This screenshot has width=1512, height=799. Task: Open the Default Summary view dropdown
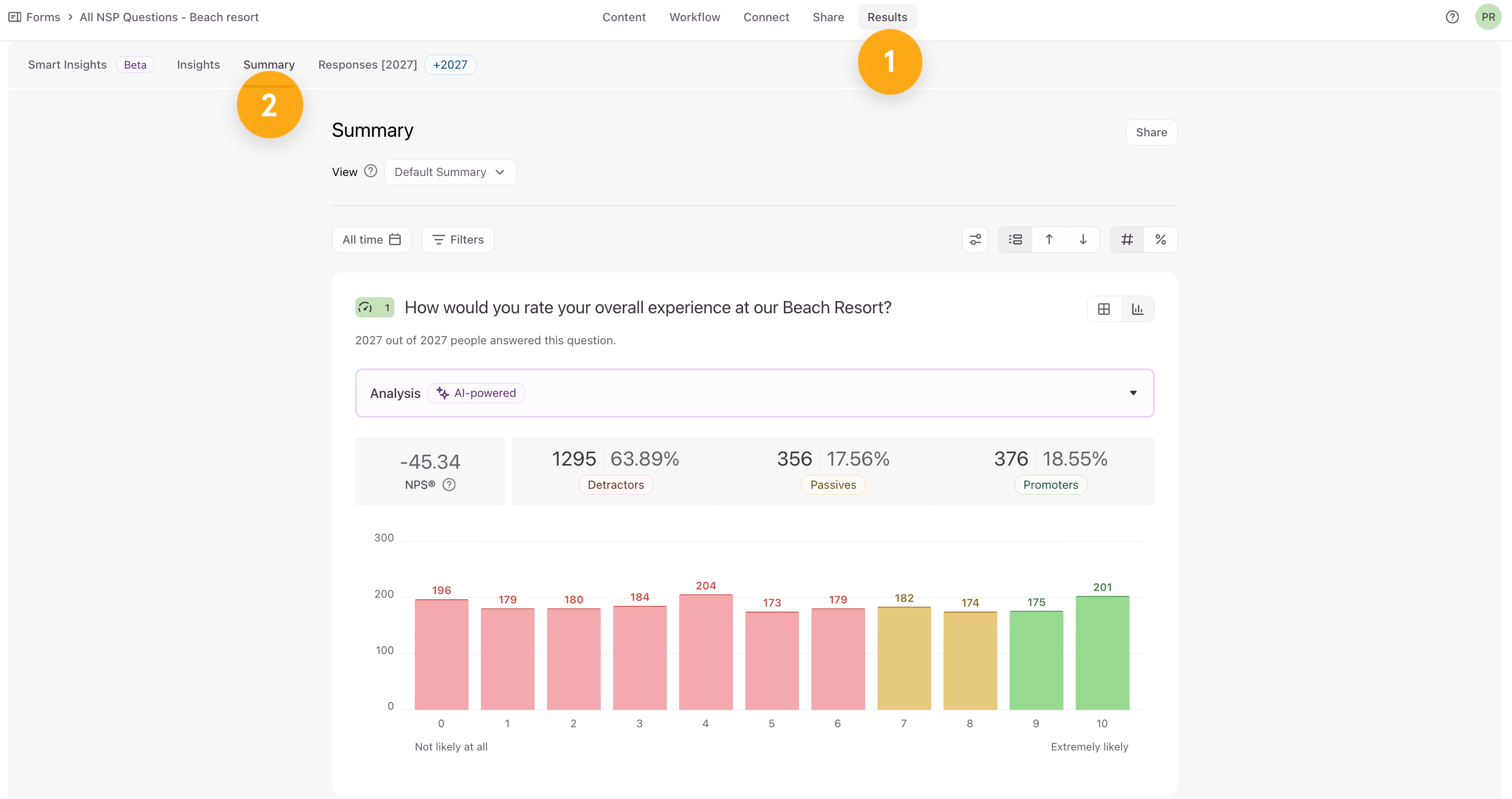pos(450,172)
